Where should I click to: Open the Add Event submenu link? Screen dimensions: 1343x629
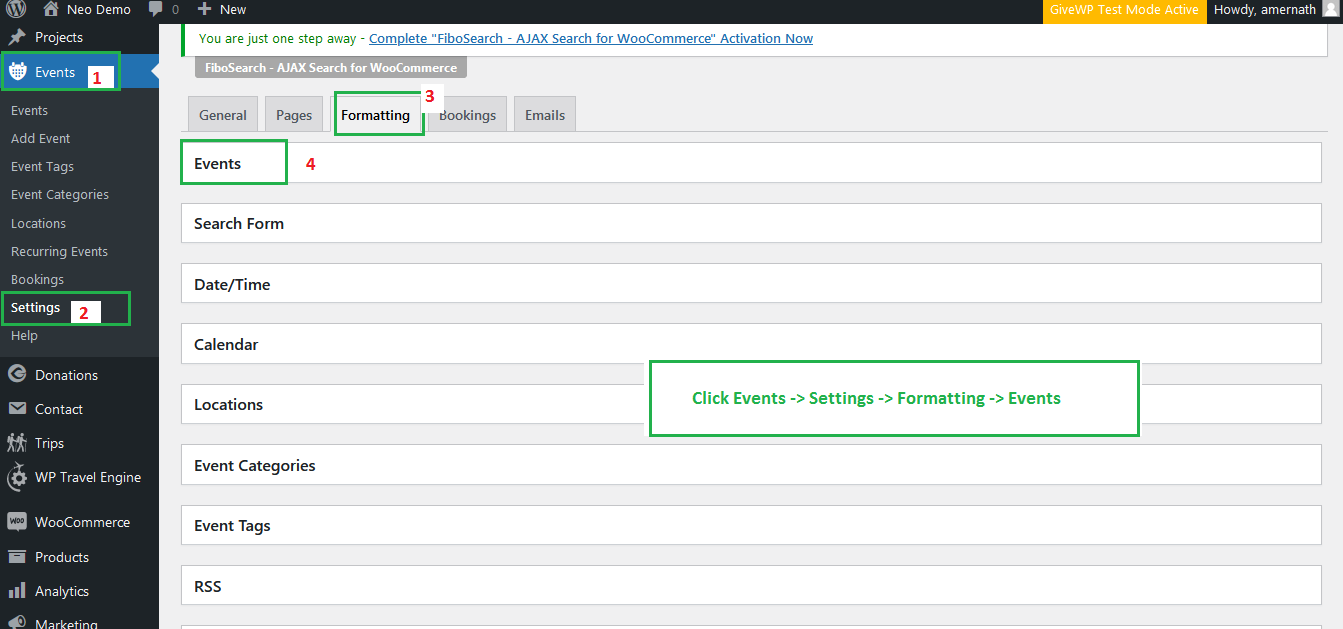point(41,138)
